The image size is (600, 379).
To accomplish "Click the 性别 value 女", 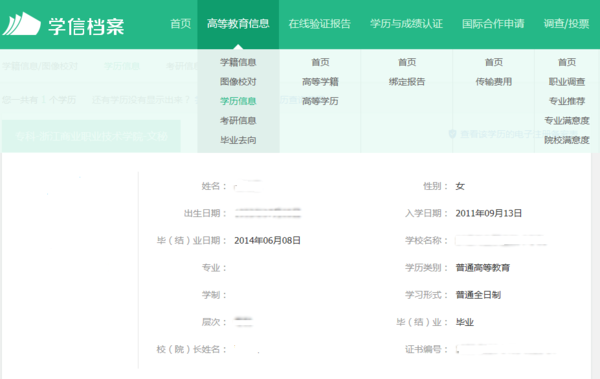I will pyautogui.click(x=460, y=186).
